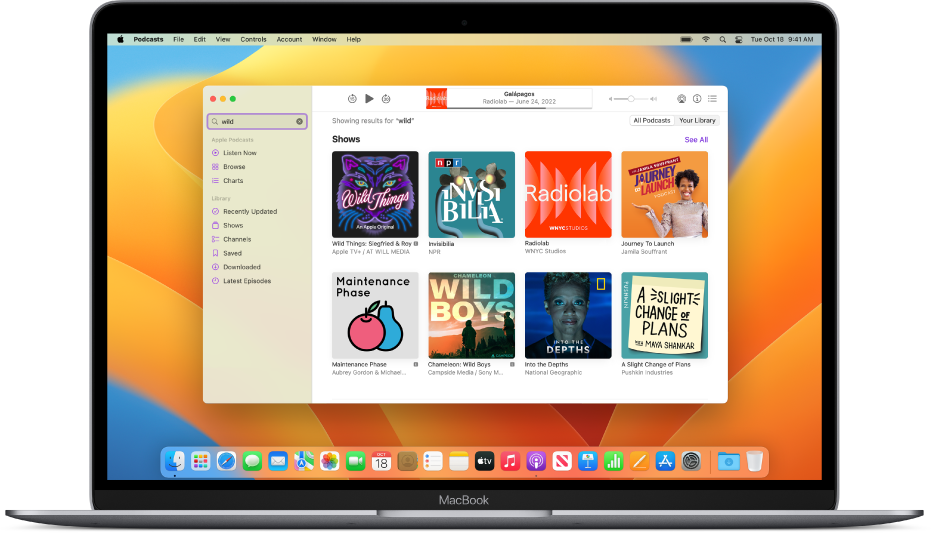Launch Safari from the Dock
The image size is (932, 536).
pos(226,461)
